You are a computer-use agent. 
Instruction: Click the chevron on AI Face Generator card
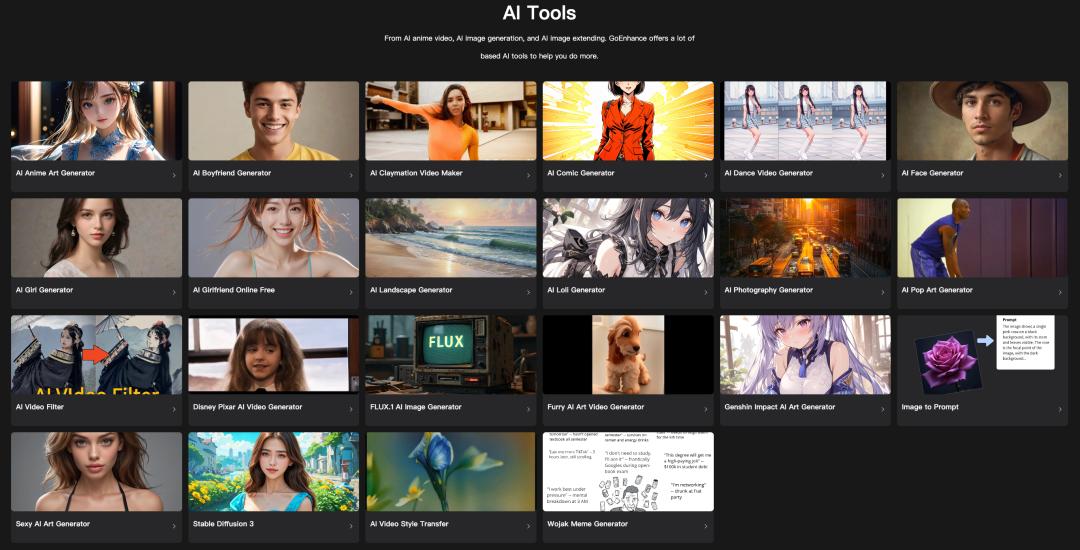point(1060,176)
